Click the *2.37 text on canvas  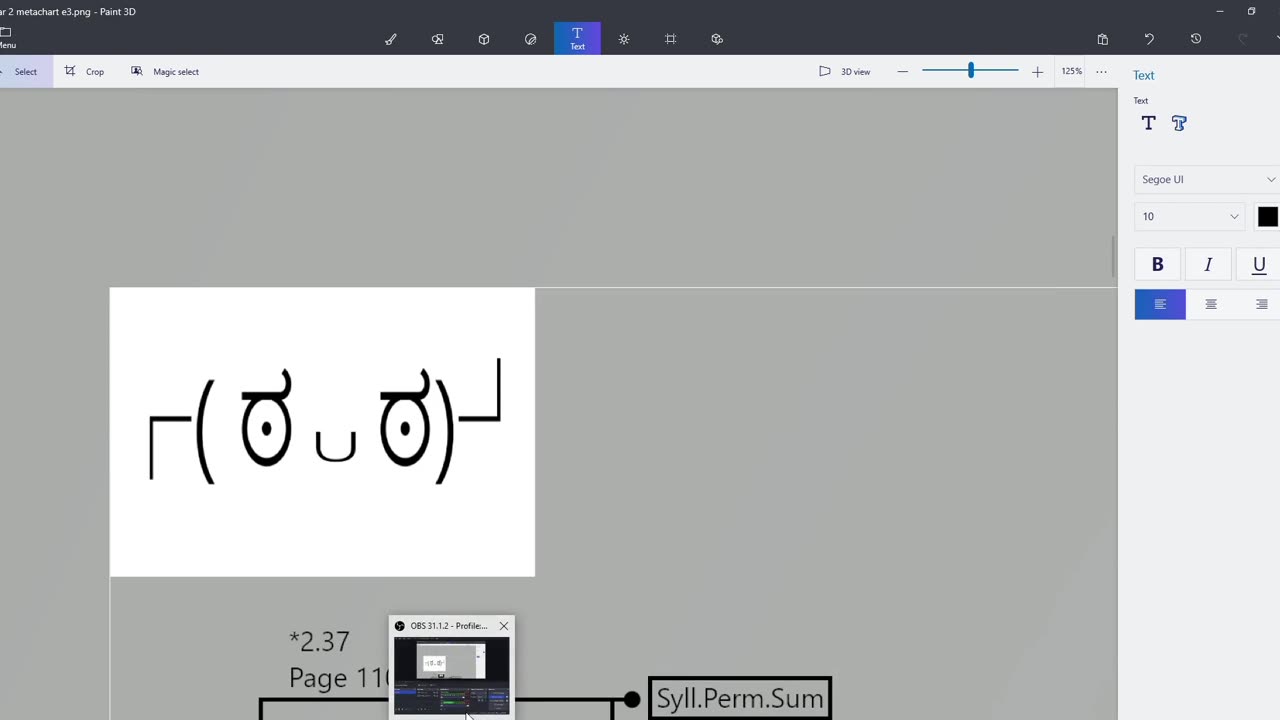pyautogui.click(x=319, y=641)
